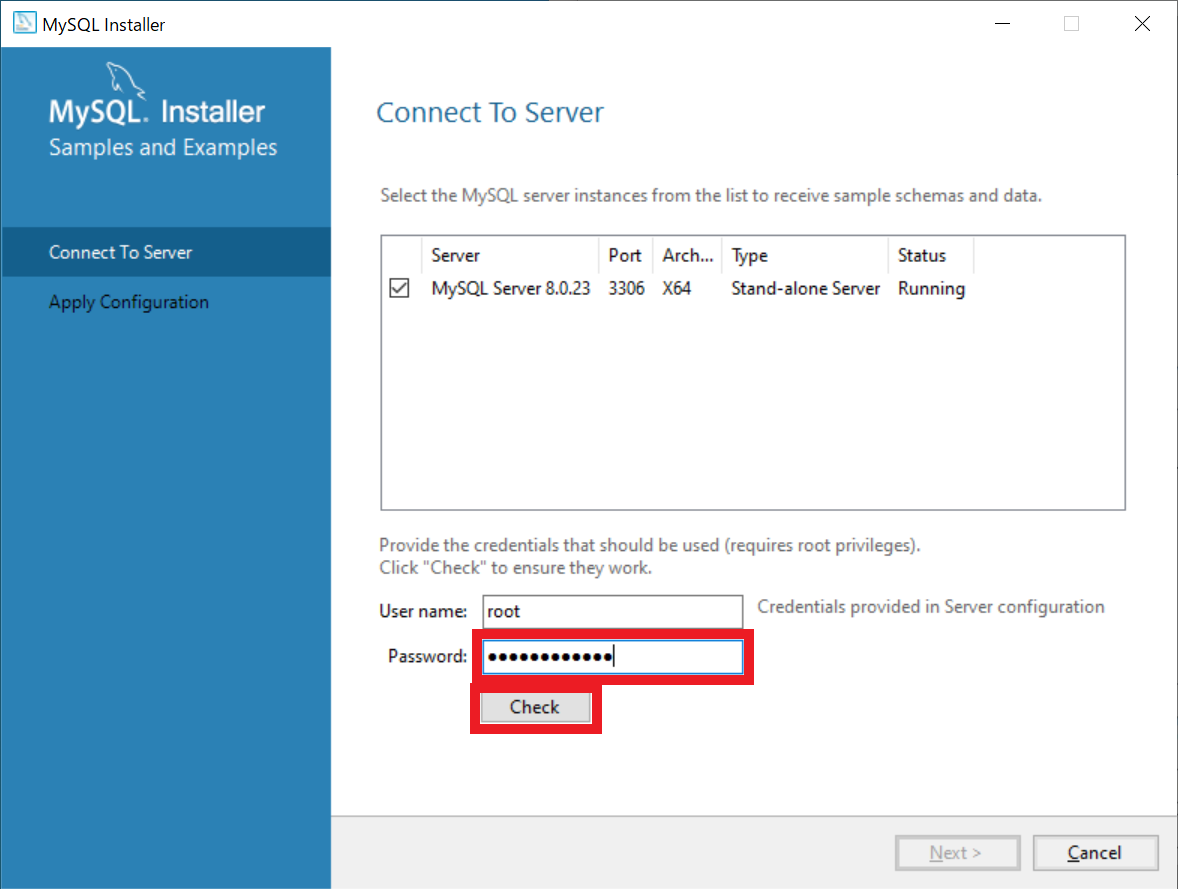1178x889 pixels.
Task: Click the MySQL dolphin logo
Action: point(125,80)
